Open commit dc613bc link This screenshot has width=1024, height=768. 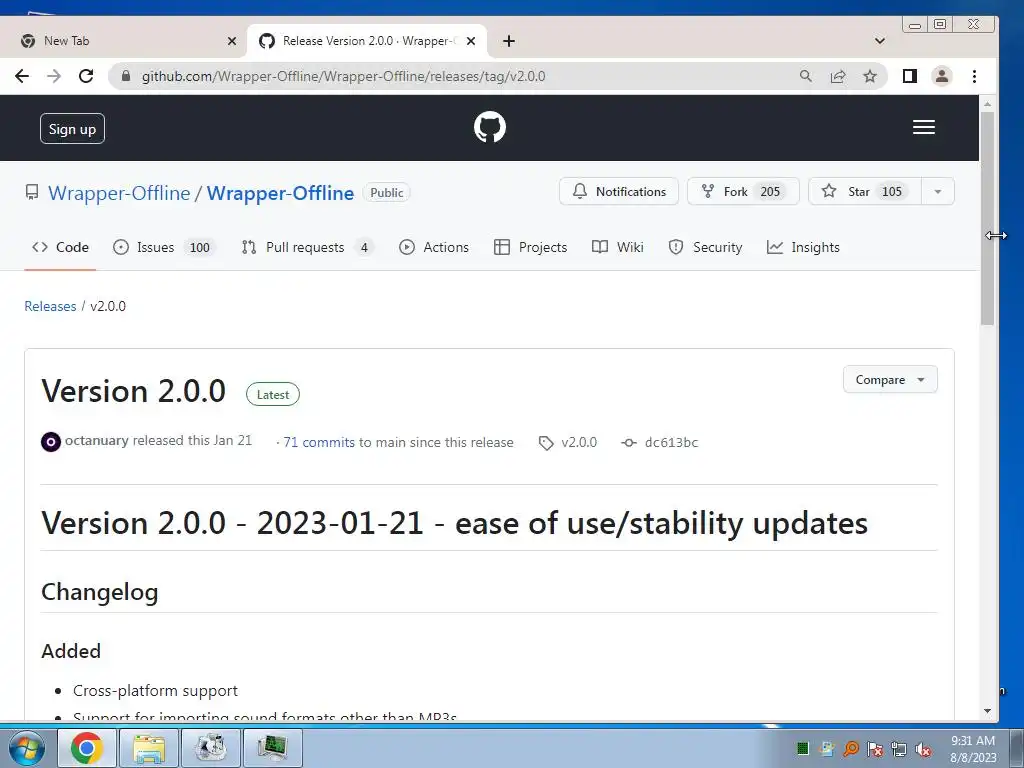click(x=660, y=442)
